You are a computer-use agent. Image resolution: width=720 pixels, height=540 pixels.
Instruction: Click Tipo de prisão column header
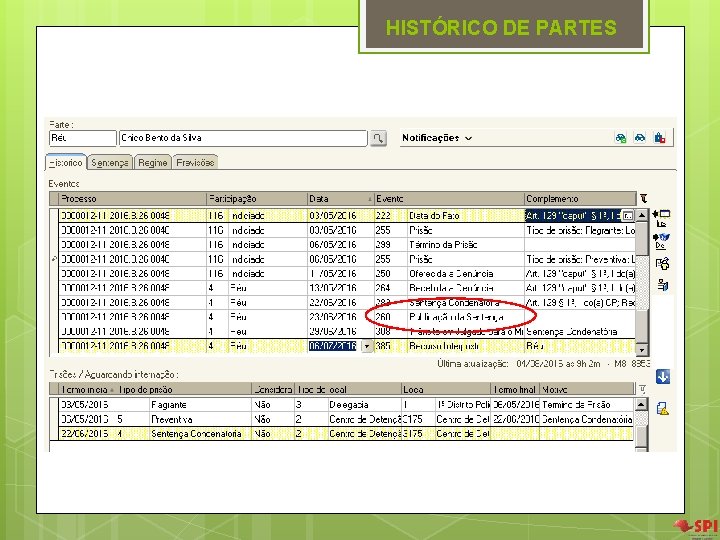[x=183, y=389]
